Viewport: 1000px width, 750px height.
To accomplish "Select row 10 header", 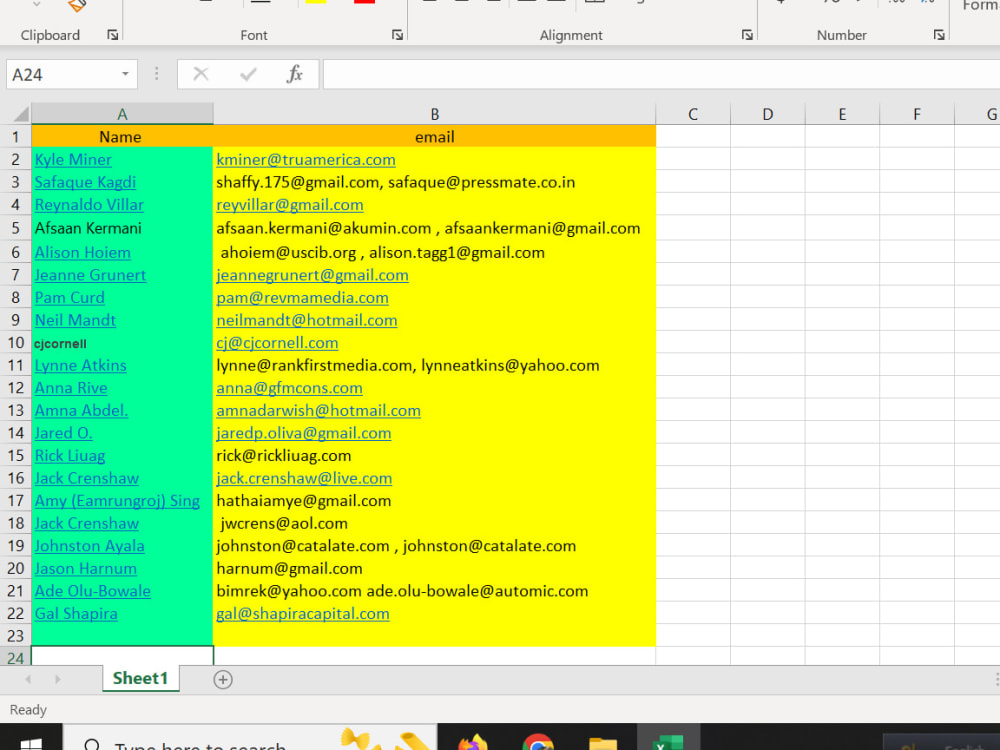I will [x=15, y=342].
